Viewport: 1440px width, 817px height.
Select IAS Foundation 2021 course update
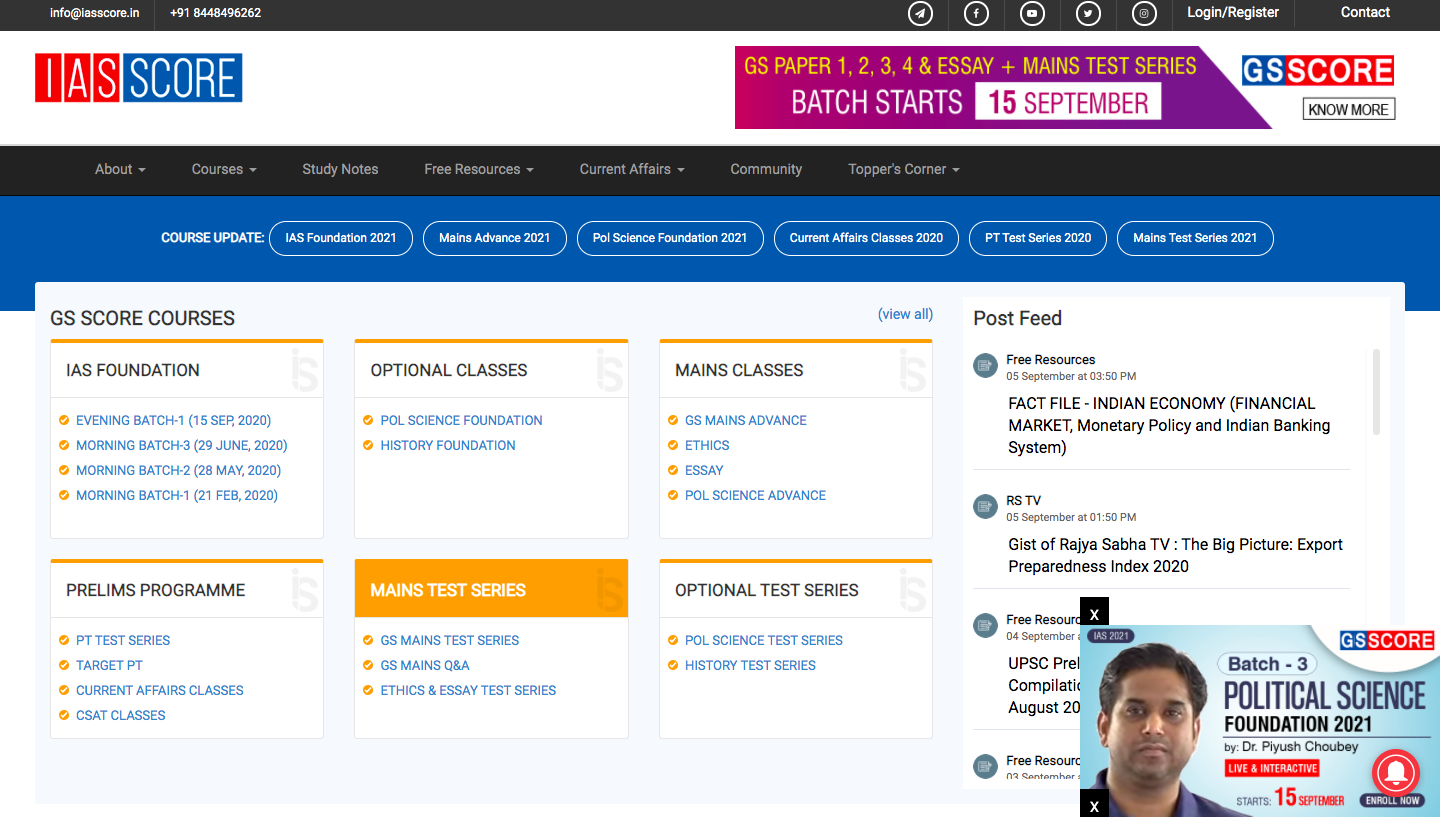[x=341, y=238]
